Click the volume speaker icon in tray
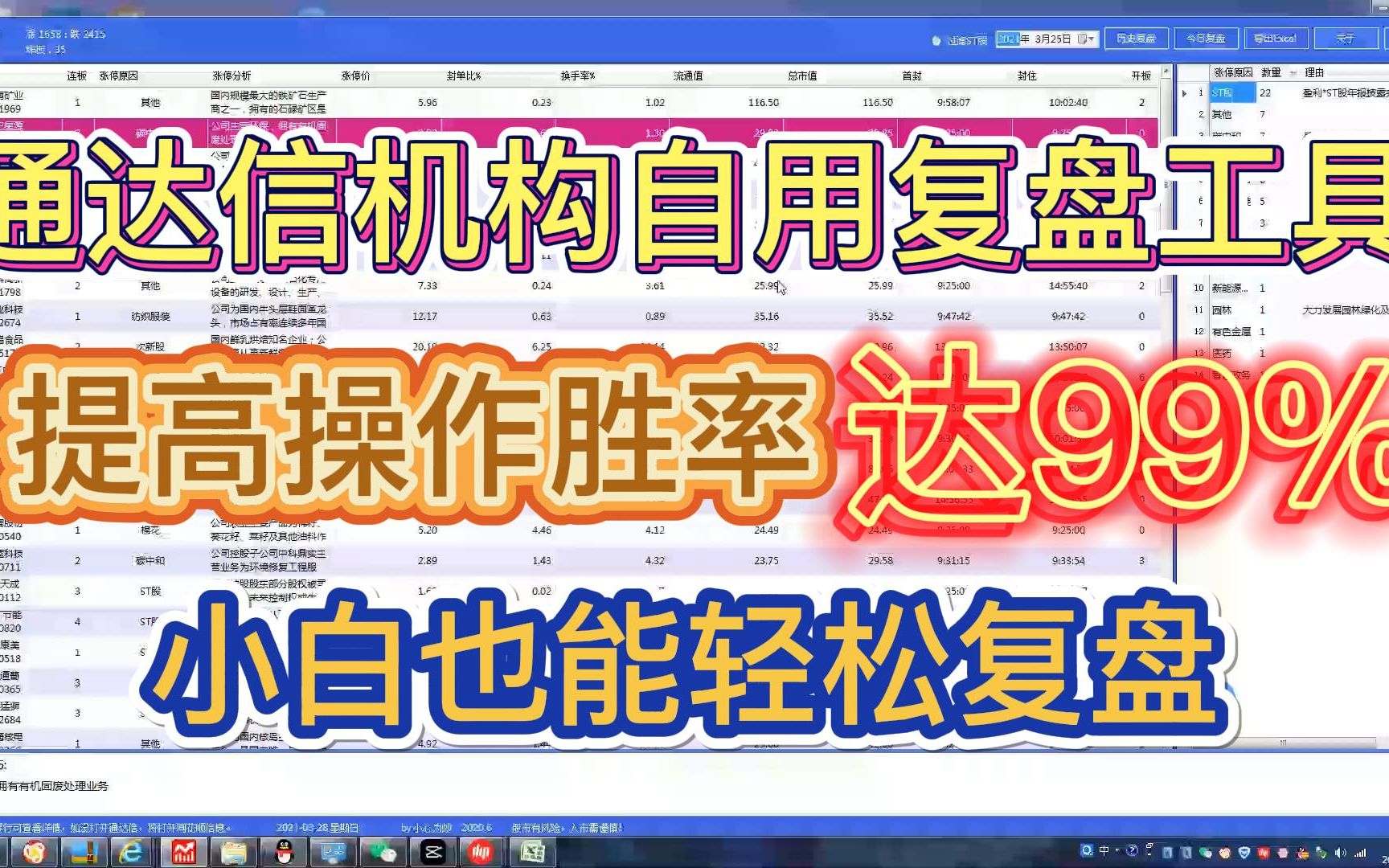This screenshot has height=868, width=1389. click(1341, 853)
